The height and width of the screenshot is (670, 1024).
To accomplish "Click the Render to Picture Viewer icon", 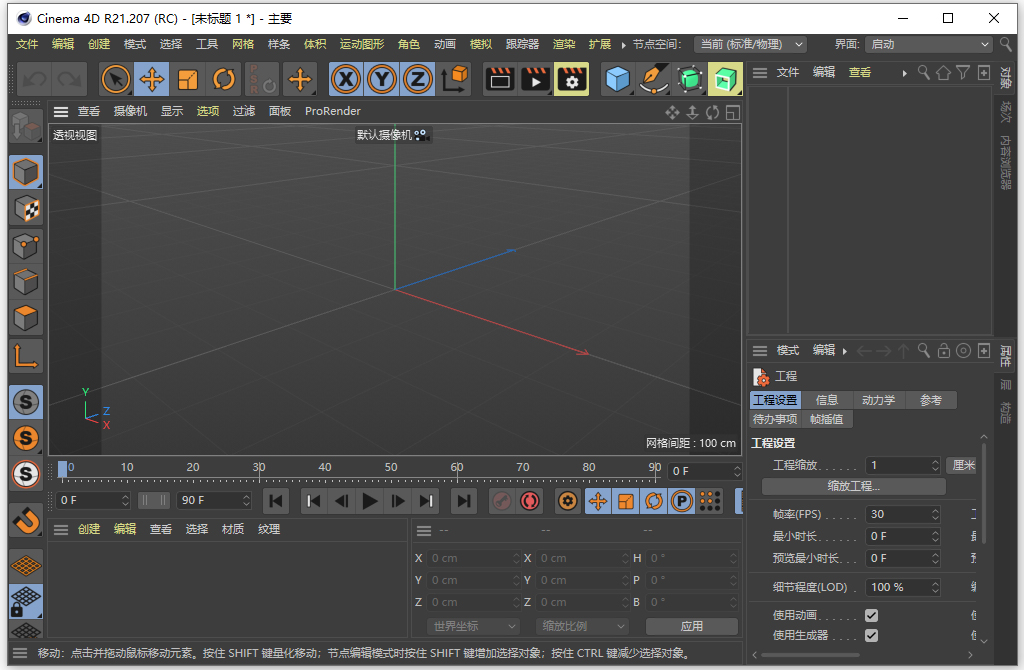I will 539,79.
